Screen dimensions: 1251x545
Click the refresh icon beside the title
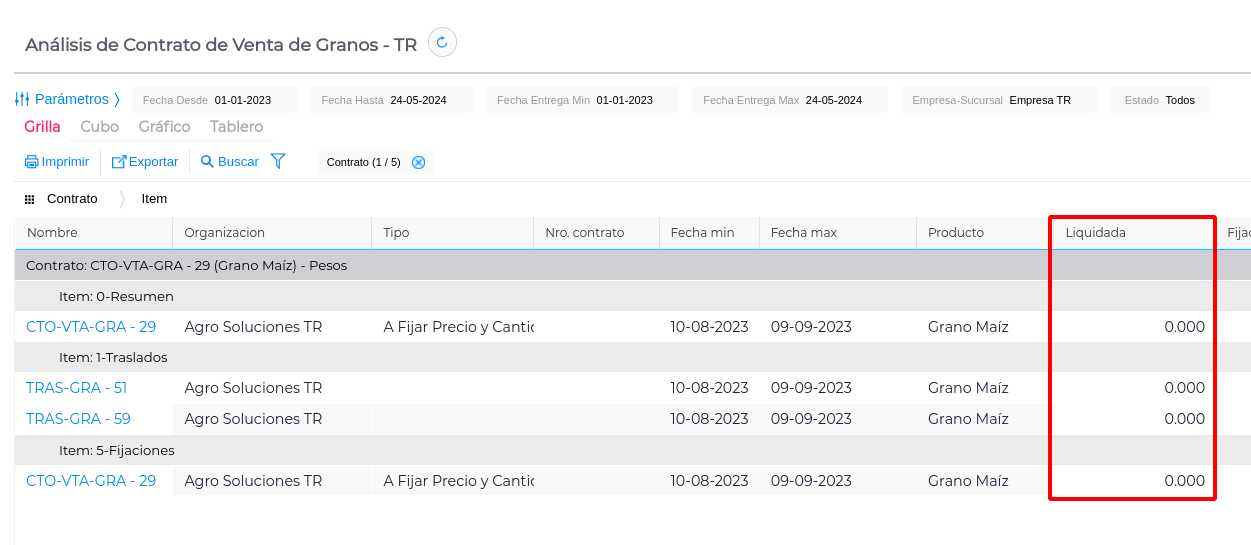coord(442,43)
